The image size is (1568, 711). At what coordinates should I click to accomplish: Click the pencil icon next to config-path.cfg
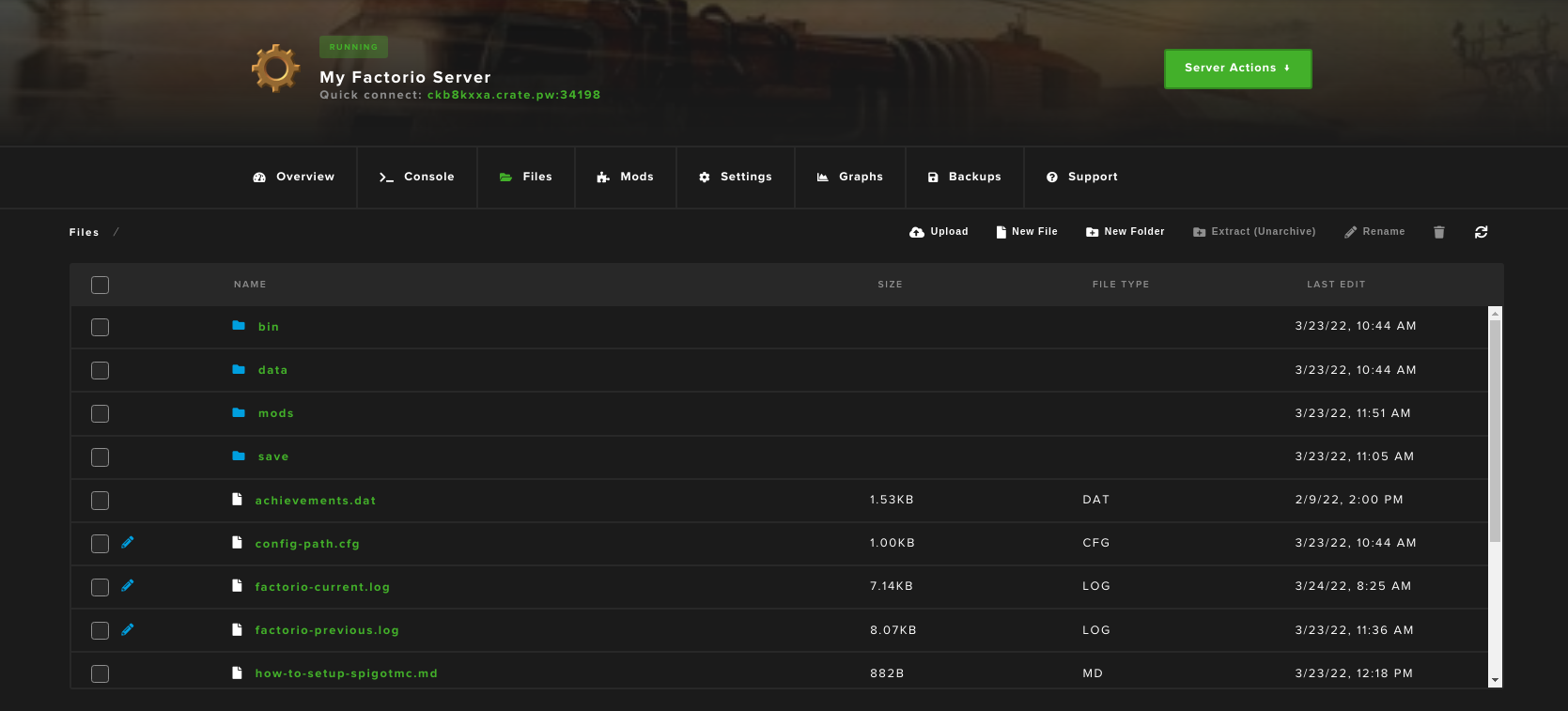click(128, 542)
